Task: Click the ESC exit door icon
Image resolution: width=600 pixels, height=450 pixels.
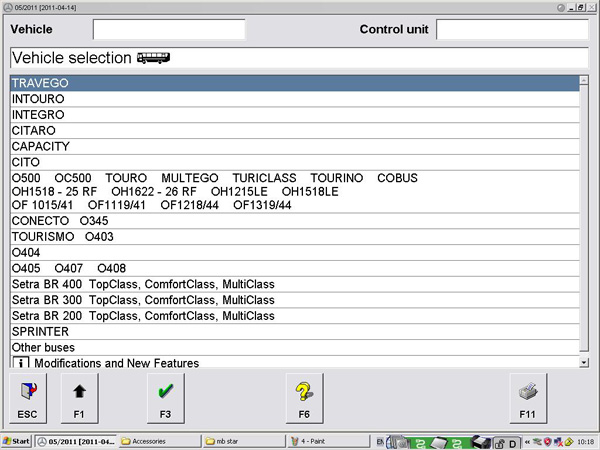Action: (x=28, y=391)
